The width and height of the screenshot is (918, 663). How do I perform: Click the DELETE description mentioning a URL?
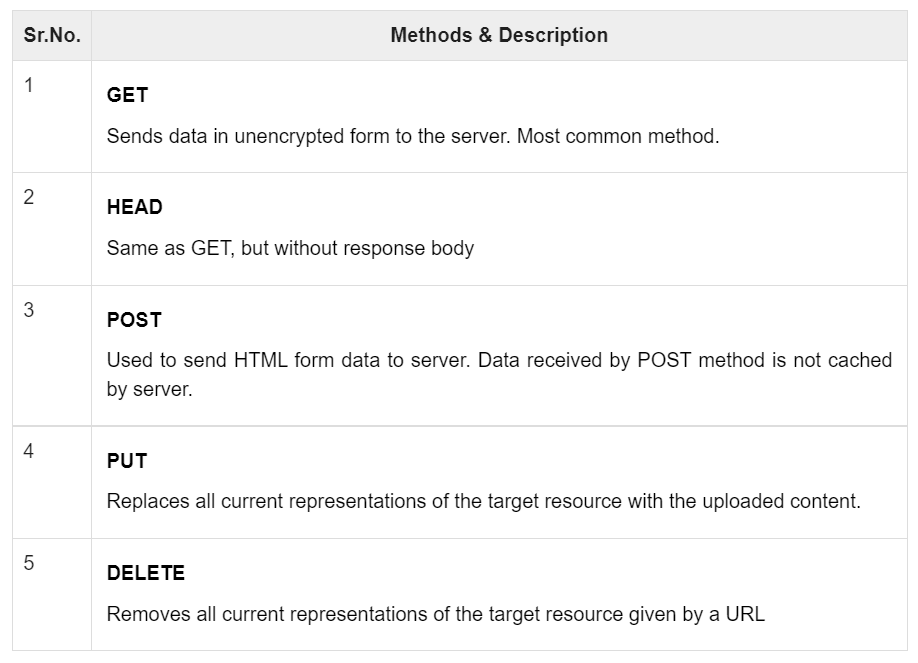point(435,614)
